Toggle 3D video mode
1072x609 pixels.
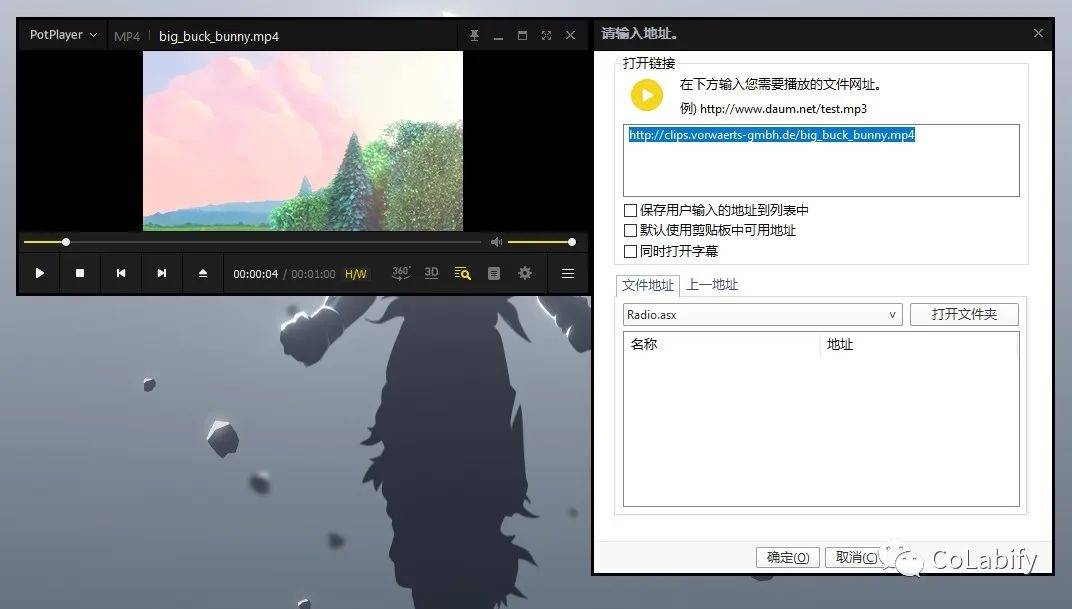(x=431, y=272)
